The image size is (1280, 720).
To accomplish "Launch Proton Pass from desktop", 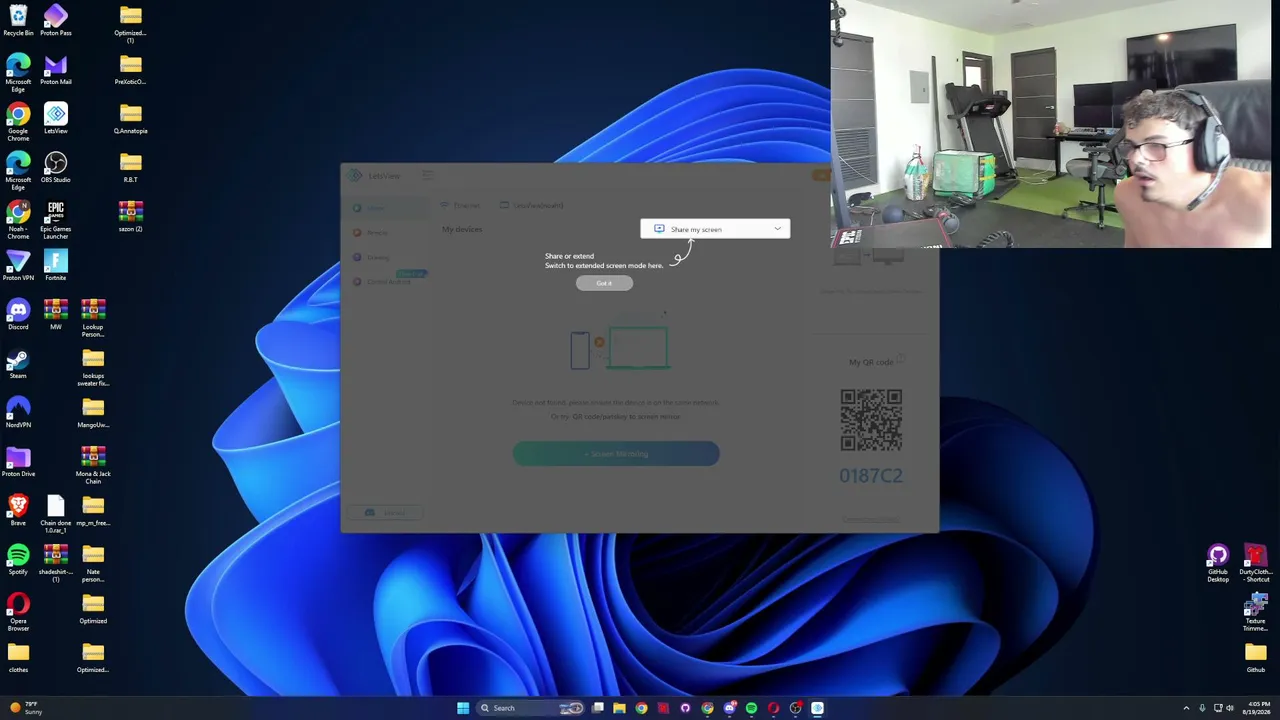I will click(x=56, y=20).
